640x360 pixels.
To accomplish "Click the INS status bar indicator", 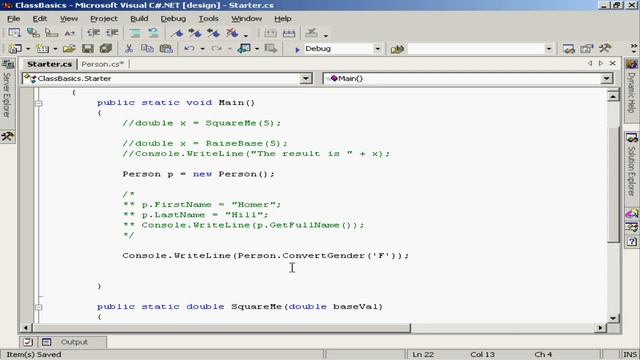I will [630, 354].
